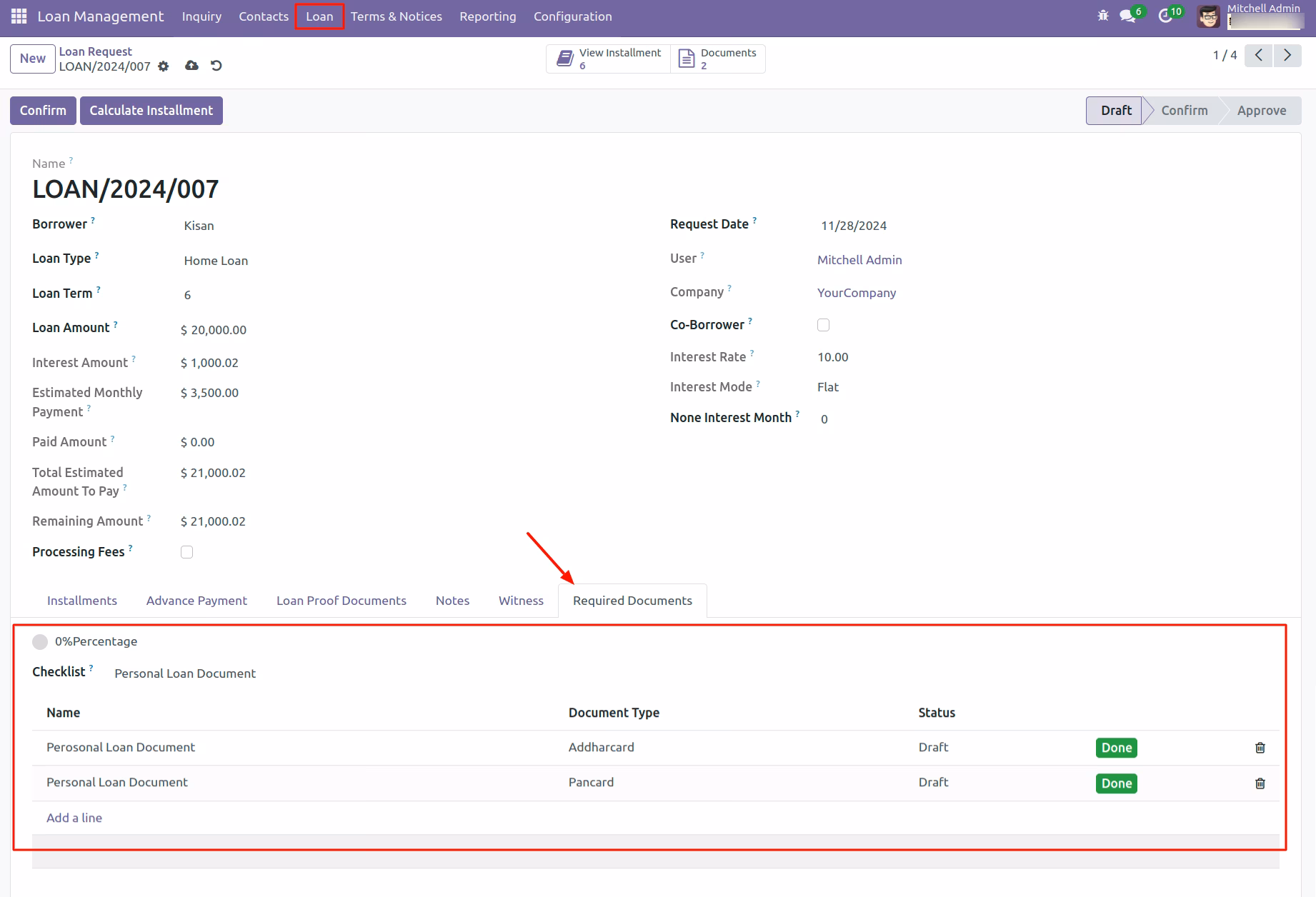Open View Installment smart button
The image size is (1316, 897).
pyautogui.click(x=609, y=59)
